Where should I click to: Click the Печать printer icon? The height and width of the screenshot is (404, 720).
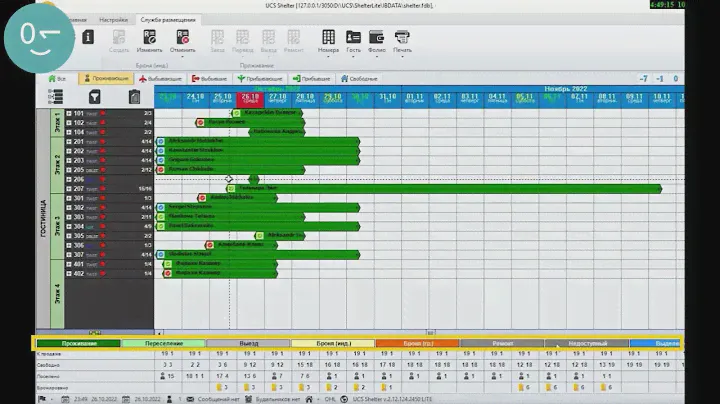402,40
